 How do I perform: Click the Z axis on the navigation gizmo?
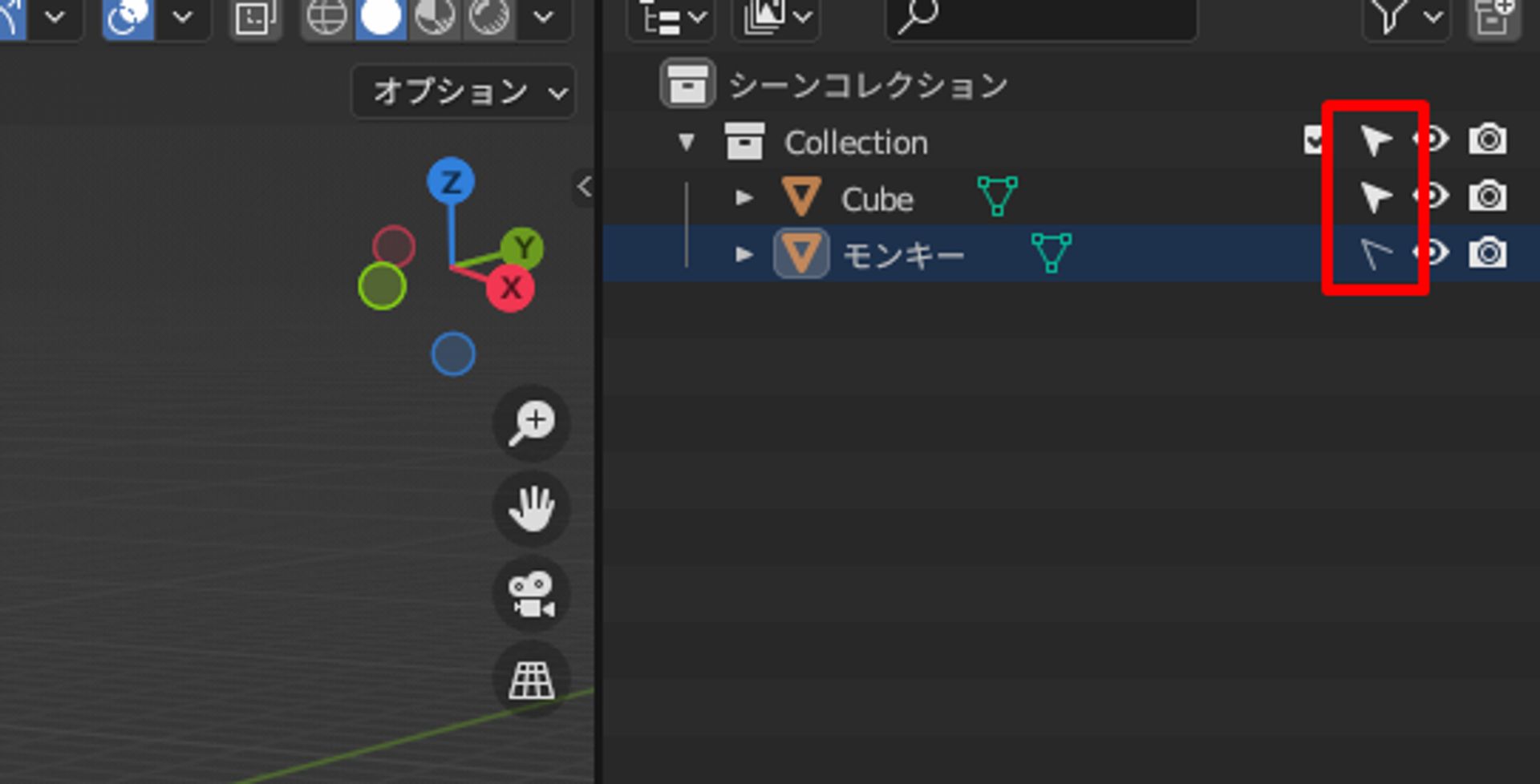[452, 182]
